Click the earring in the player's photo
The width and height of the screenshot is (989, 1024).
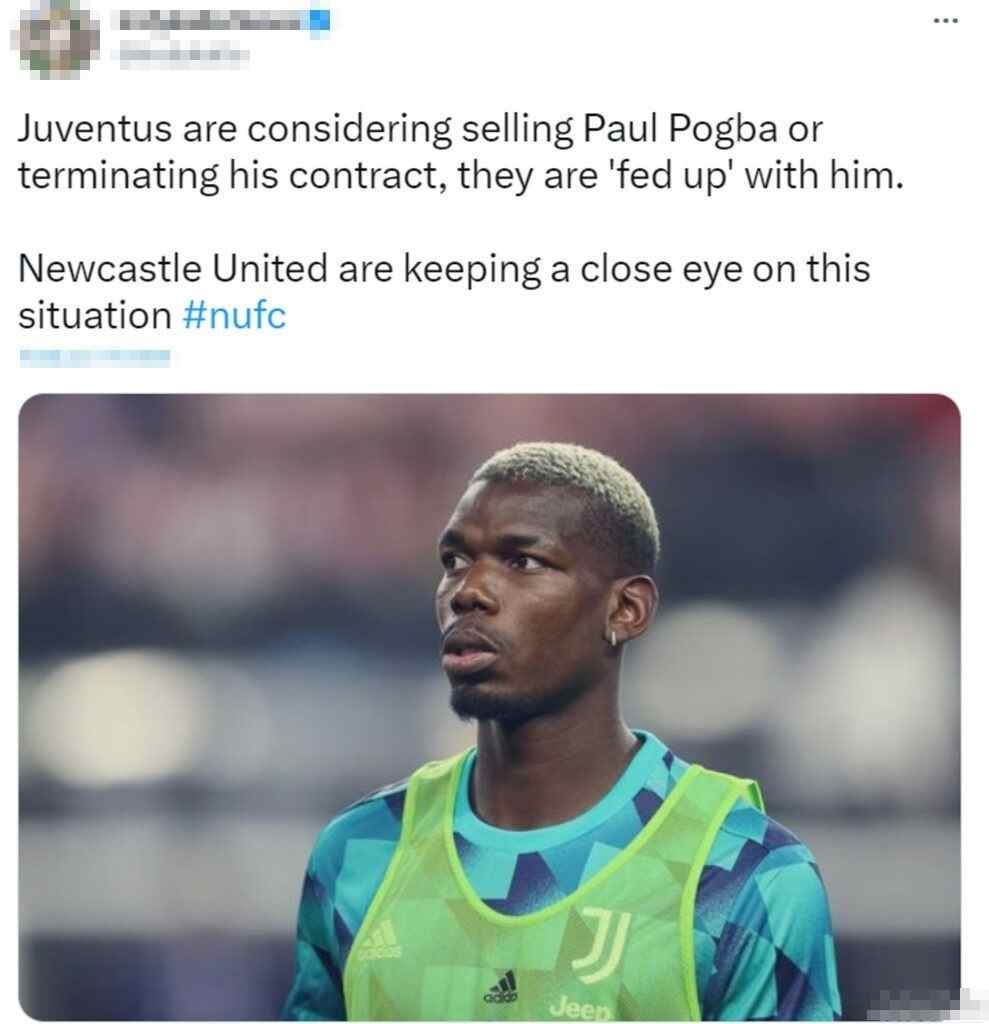click(x=614, y=637)
